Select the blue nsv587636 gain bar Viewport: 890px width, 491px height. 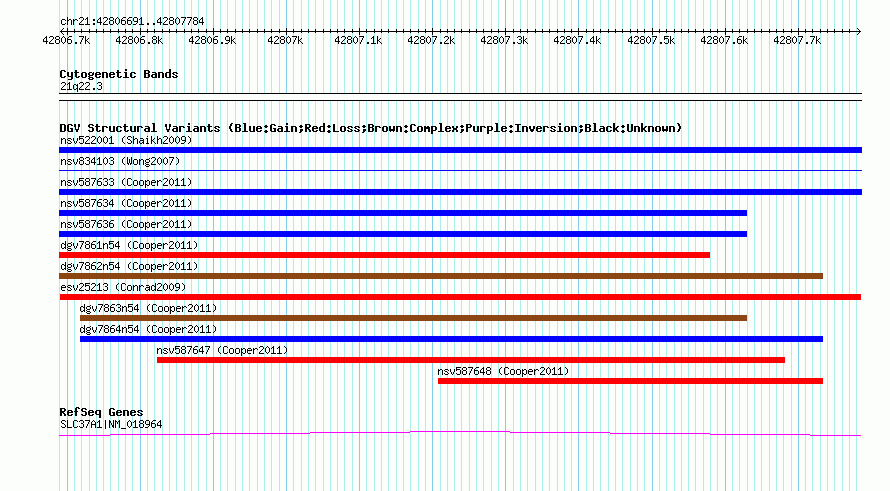[x=403, y=234]
